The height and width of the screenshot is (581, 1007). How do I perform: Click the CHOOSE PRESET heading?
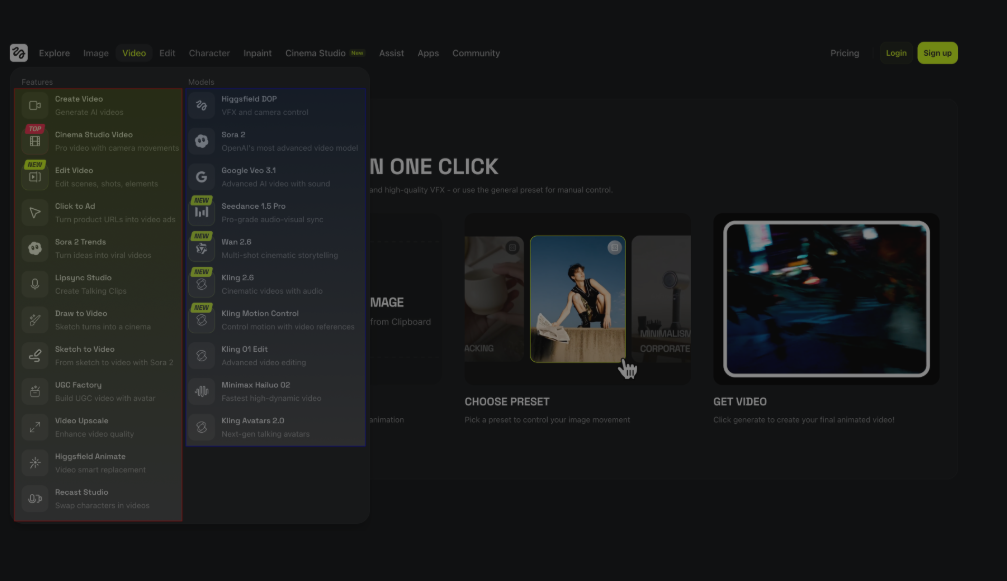coord(507,402)
